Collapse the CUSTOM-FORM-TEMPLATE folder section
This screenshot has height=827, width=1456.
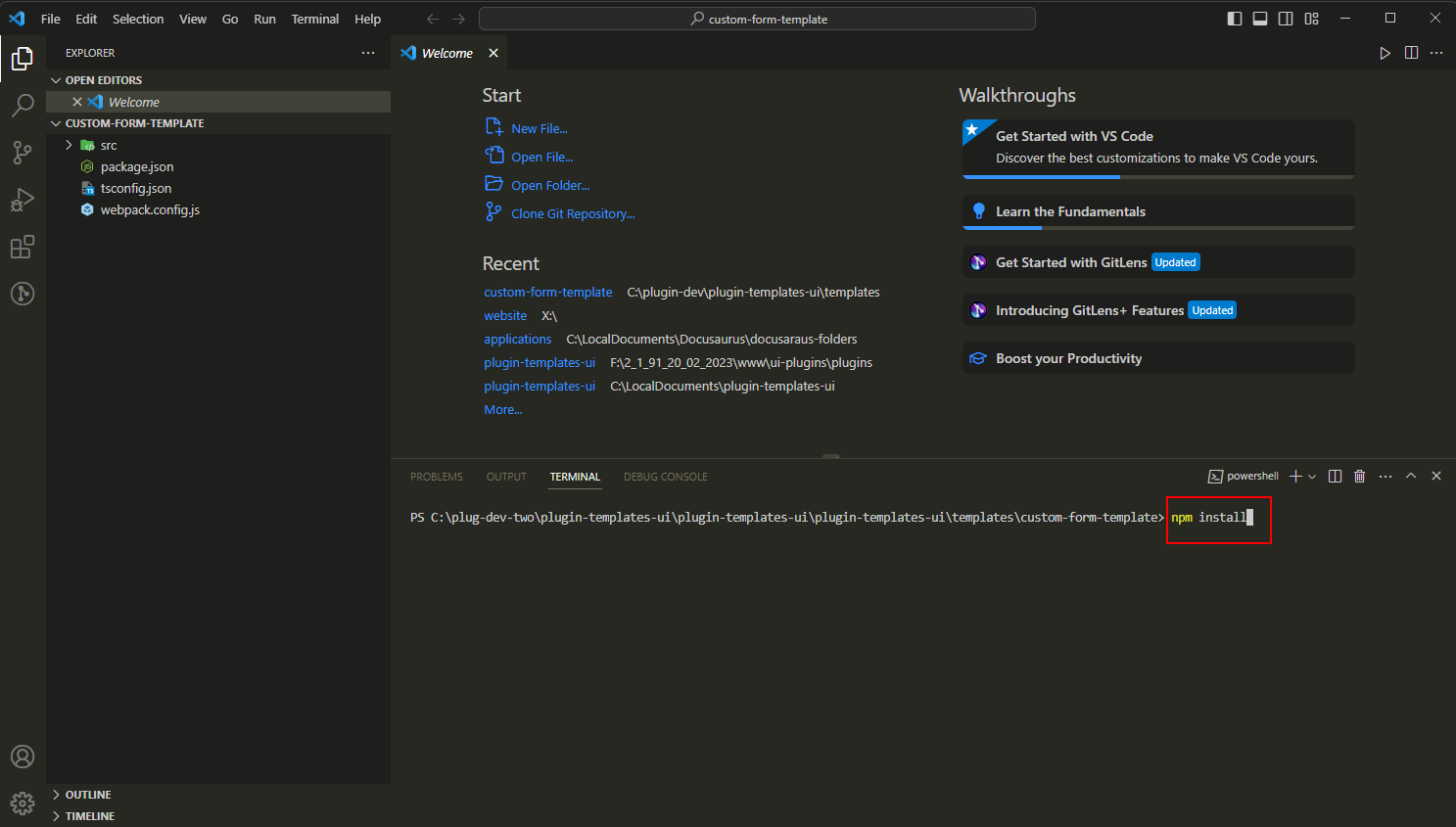click(x=218, y=123)
